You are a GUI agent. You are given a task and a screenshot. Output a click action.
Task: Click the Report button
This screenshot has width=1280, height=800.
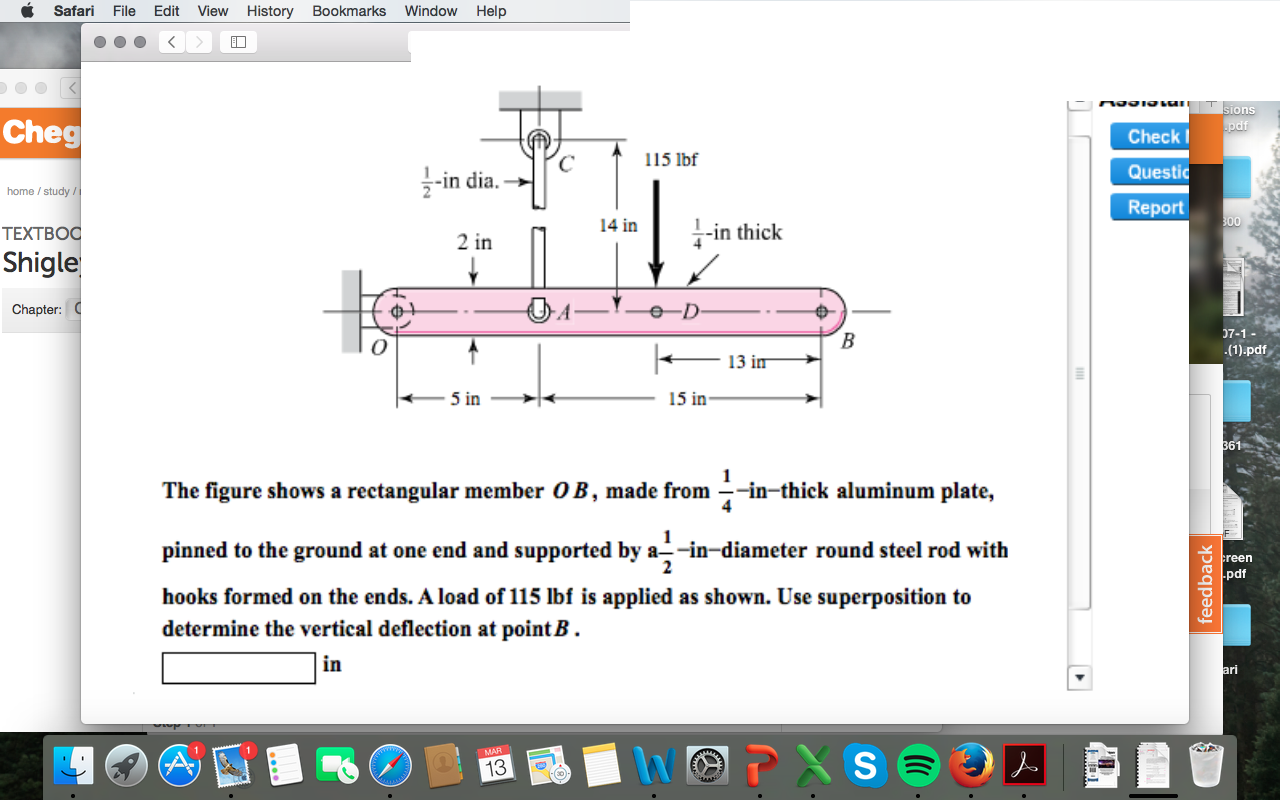(1149, 207)
